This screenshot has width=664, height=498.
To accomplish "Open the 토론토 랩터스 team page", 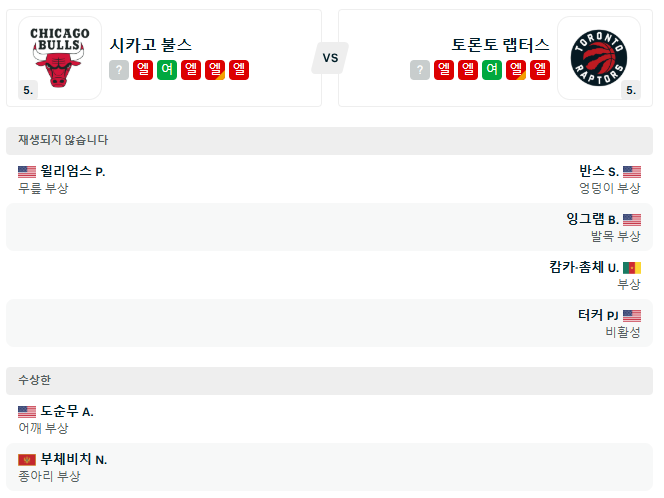I will (500, 45).
